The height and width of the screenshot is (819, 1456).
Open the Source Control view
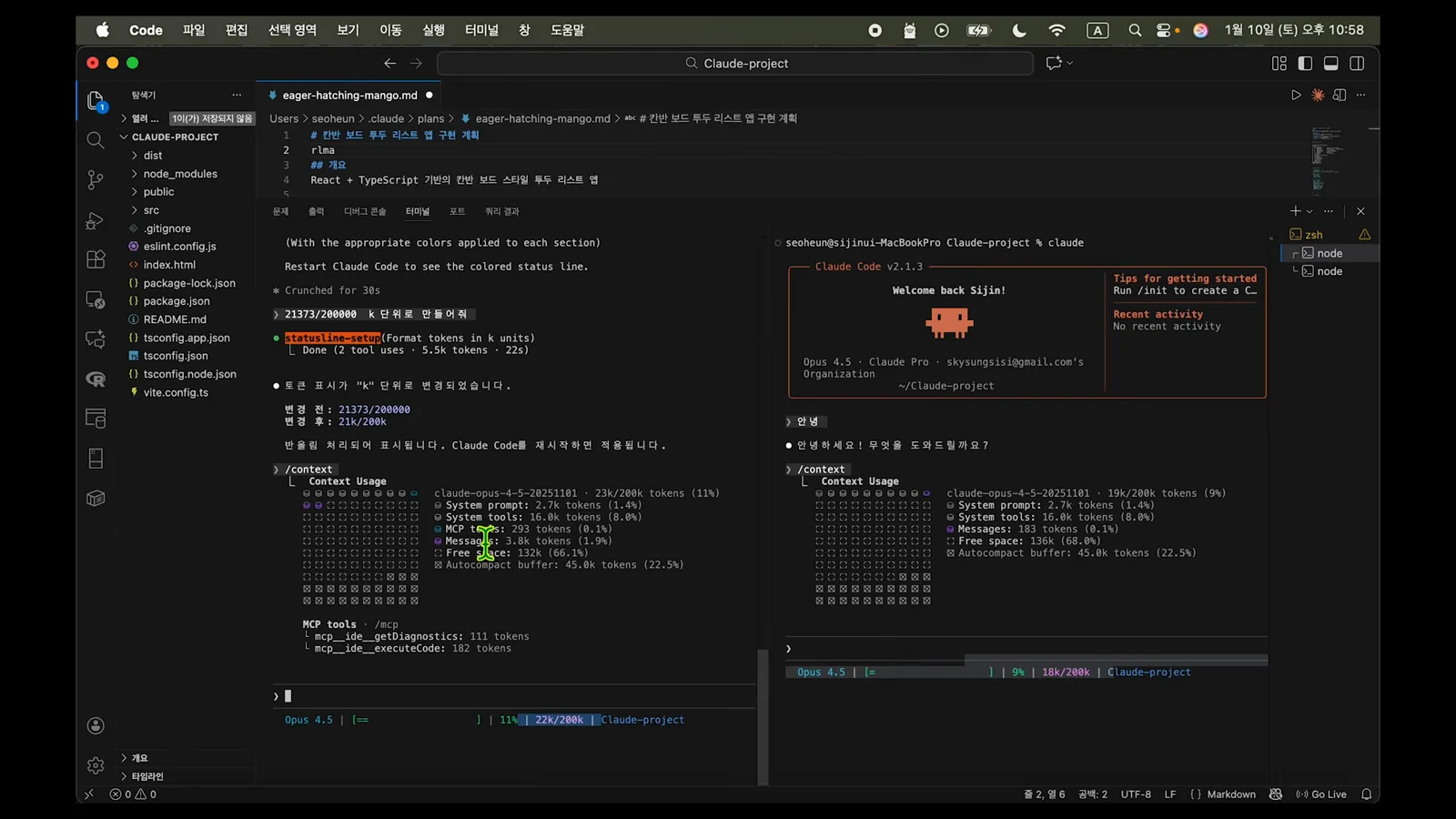click(x=96, y=180)
